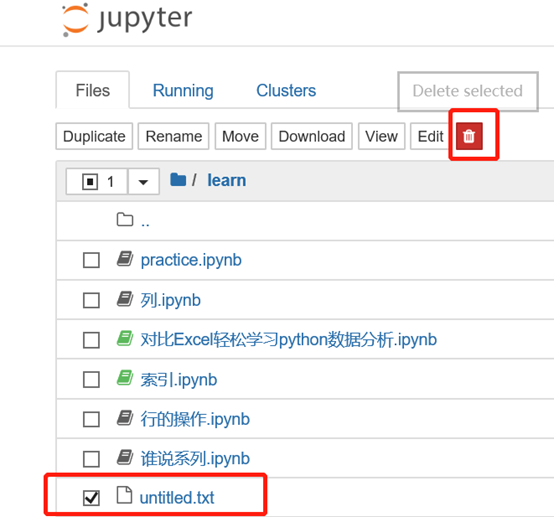
Task: Click the View button
Action: tap(382, 136)
